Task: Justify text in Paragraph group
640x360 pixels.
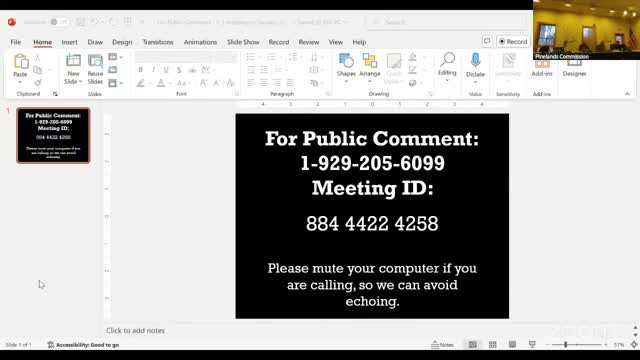Action: pos(290,83)
